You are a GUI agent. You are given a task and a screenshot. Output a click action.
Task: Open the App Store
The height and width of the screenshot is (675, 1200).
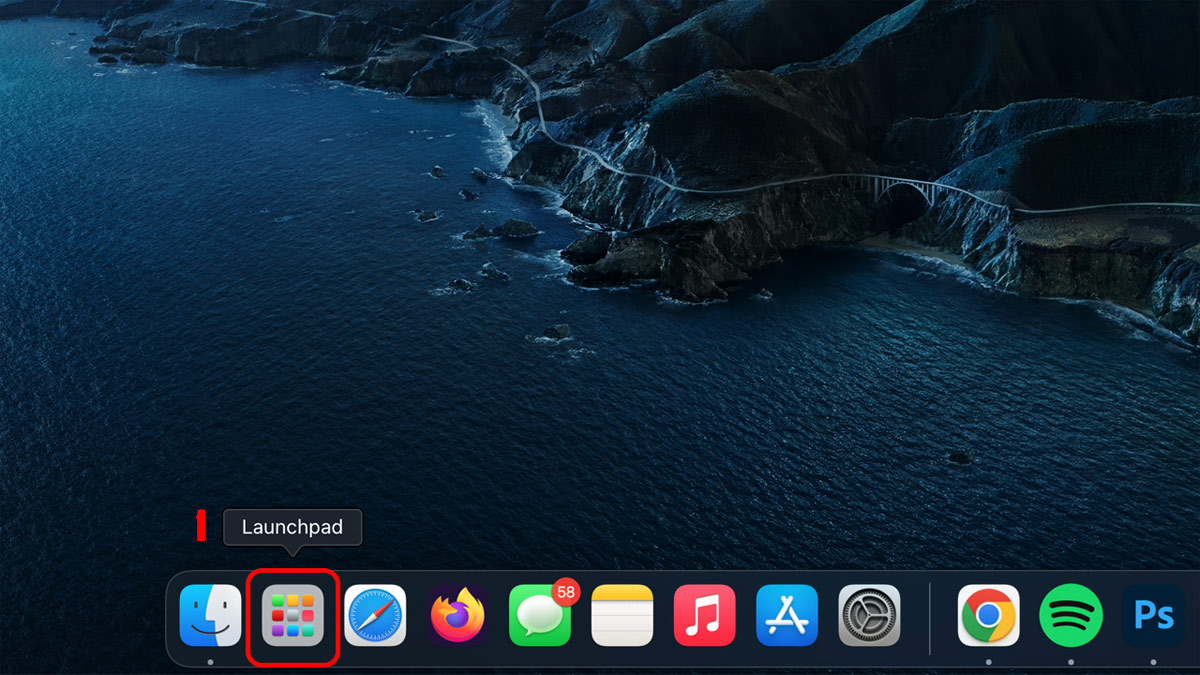pyautogui.click(x=787, y=616)
